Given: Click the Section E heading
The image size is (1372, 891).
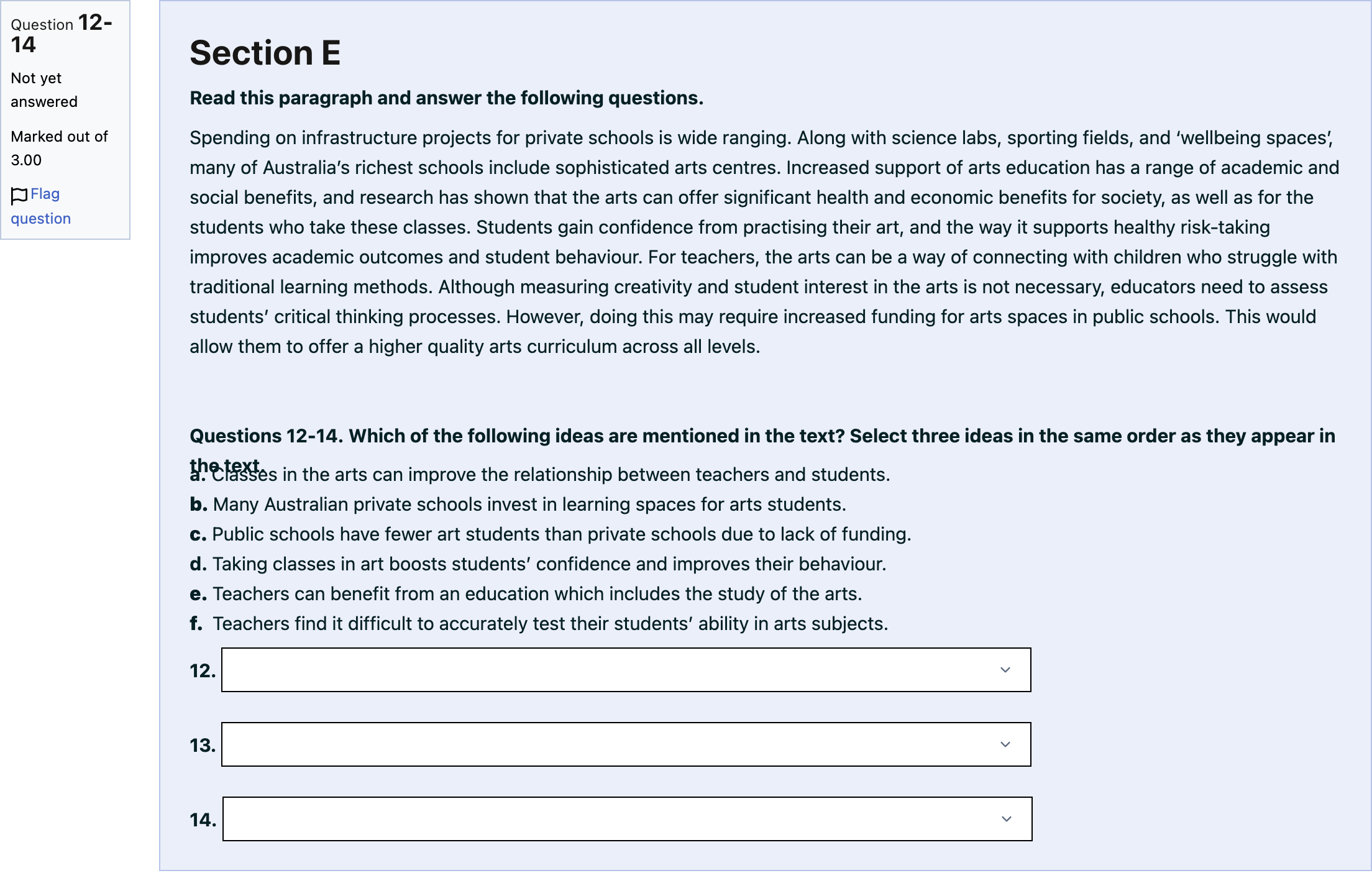Looking at the screenshot, I should [265, 53].
